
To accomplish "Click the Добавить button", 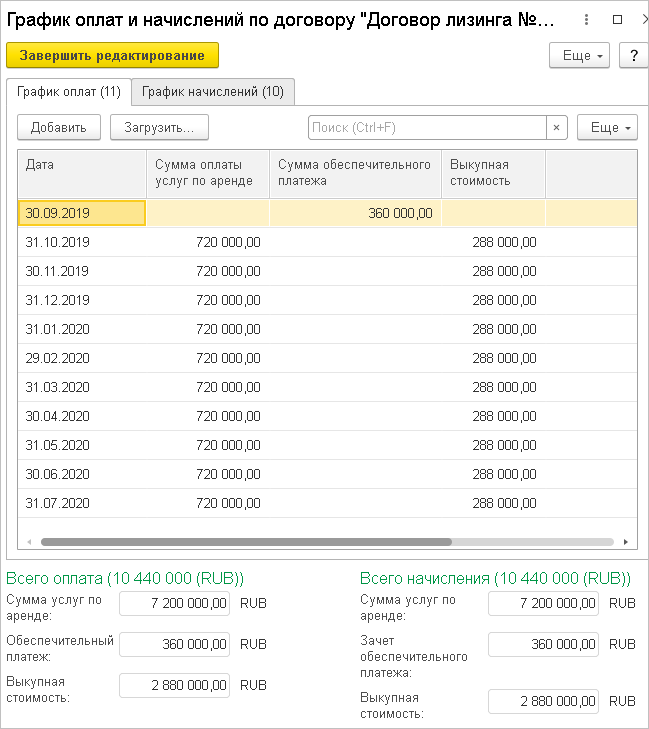I will pos(59,127).
